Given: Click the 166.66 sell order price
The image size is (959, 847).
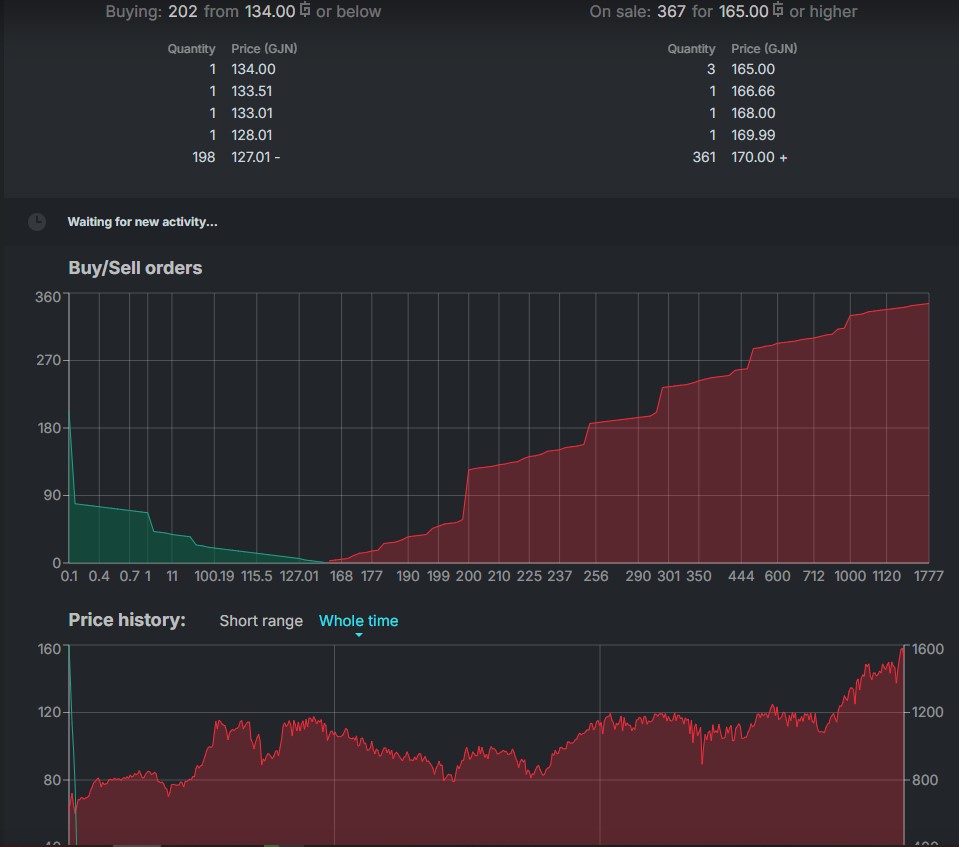Looking at the screenshot, I should pos(753,91).
